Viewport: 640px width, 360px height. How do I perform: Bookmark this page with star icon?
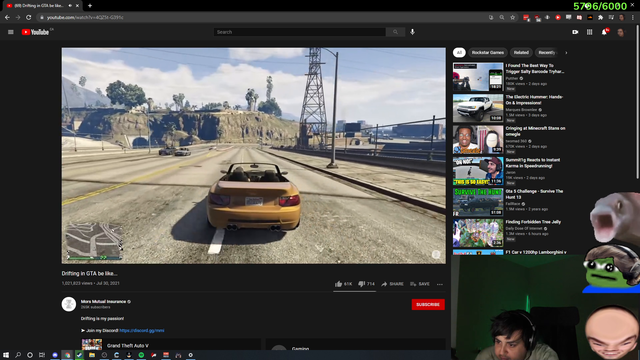[x=513, y=17]
